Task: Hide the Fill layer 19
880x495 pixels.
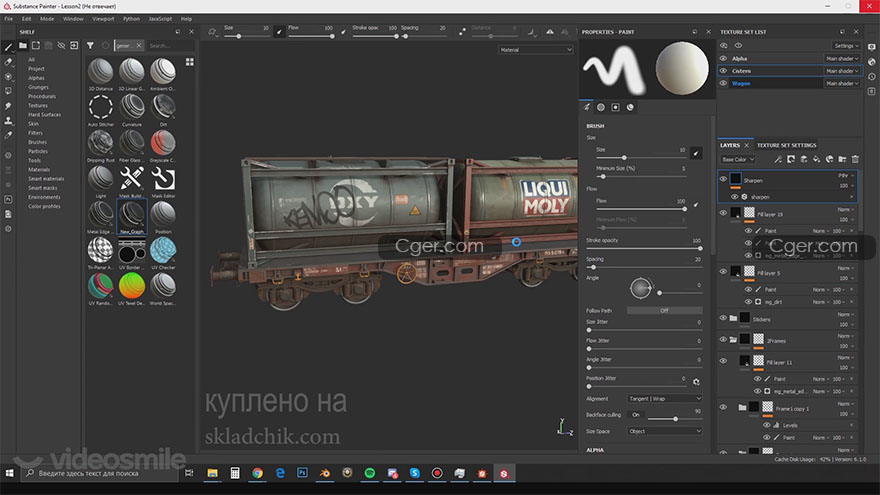Action: coord(723,213)
